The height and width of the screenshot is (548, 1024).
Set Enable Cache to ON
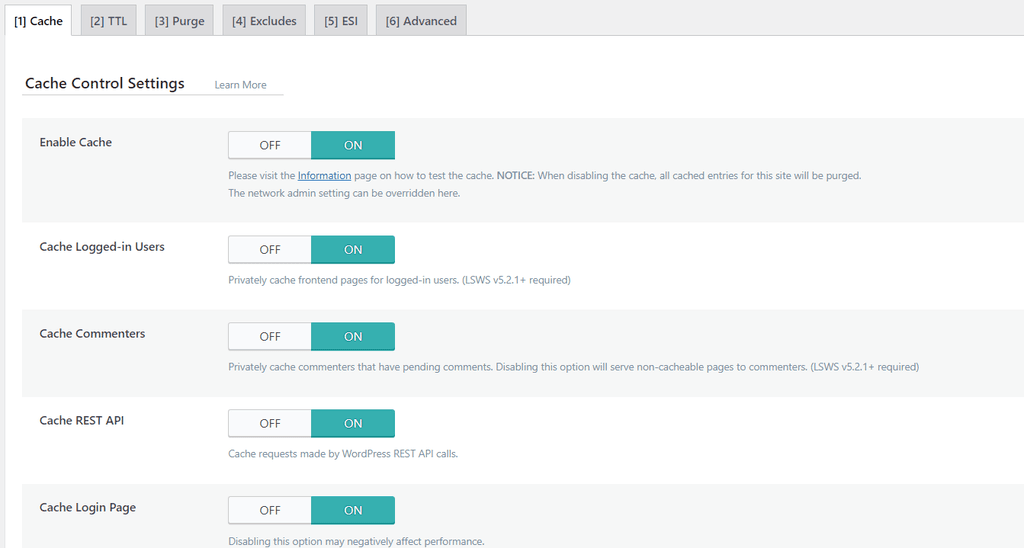(x=353, y=145)
